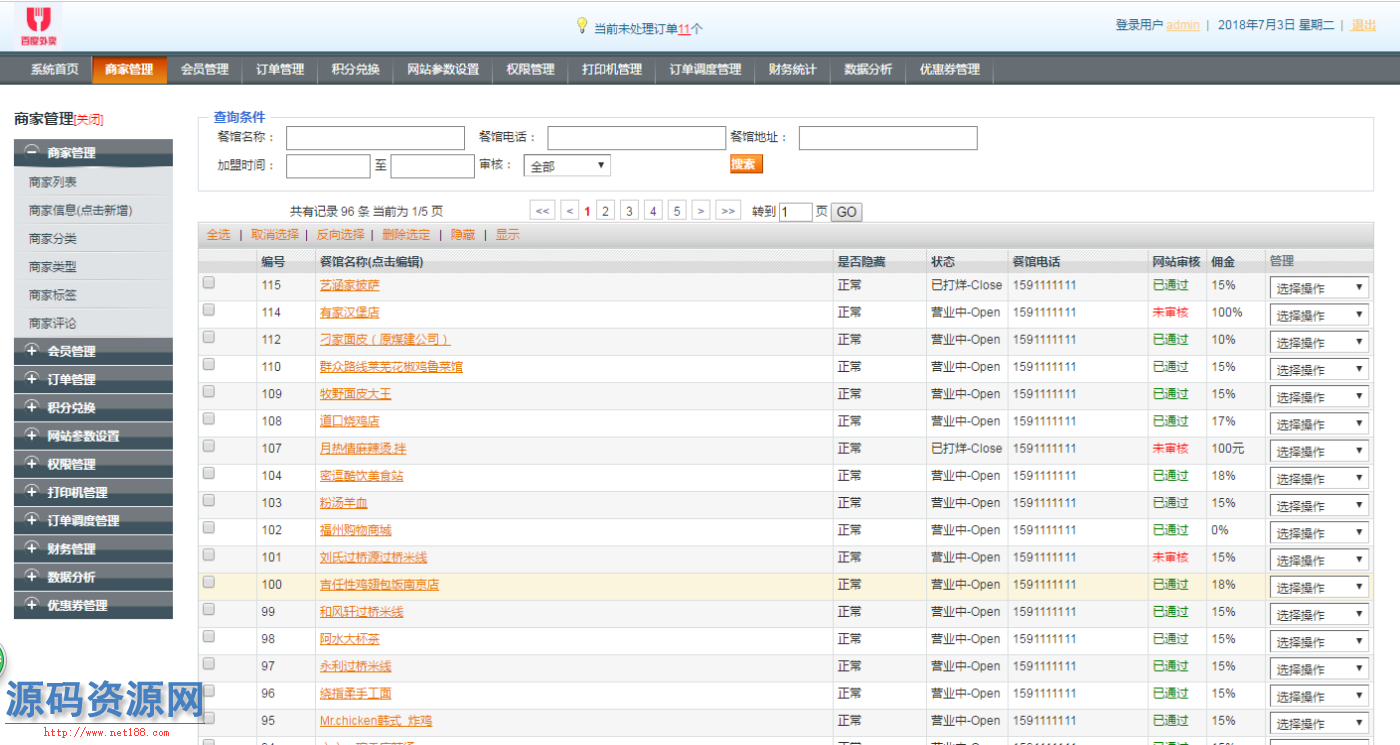Open 选择操作 dropdown for 和风轩过桥米线
Screen dimensions: 1400x745
point(1319,614)
